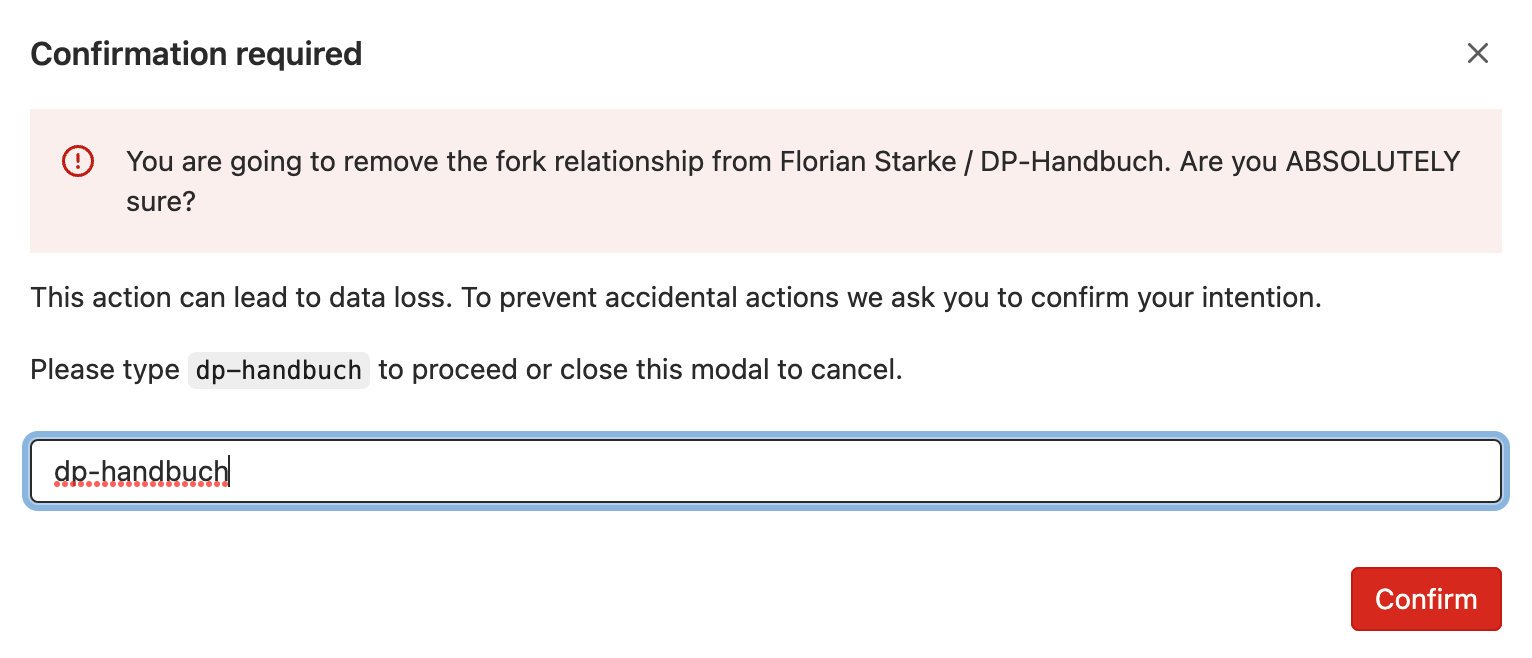The height and width of the screenshot is (658, 1532).
Task: Place cursor in typed dp-handbuch text
Action: click(140, 471)
